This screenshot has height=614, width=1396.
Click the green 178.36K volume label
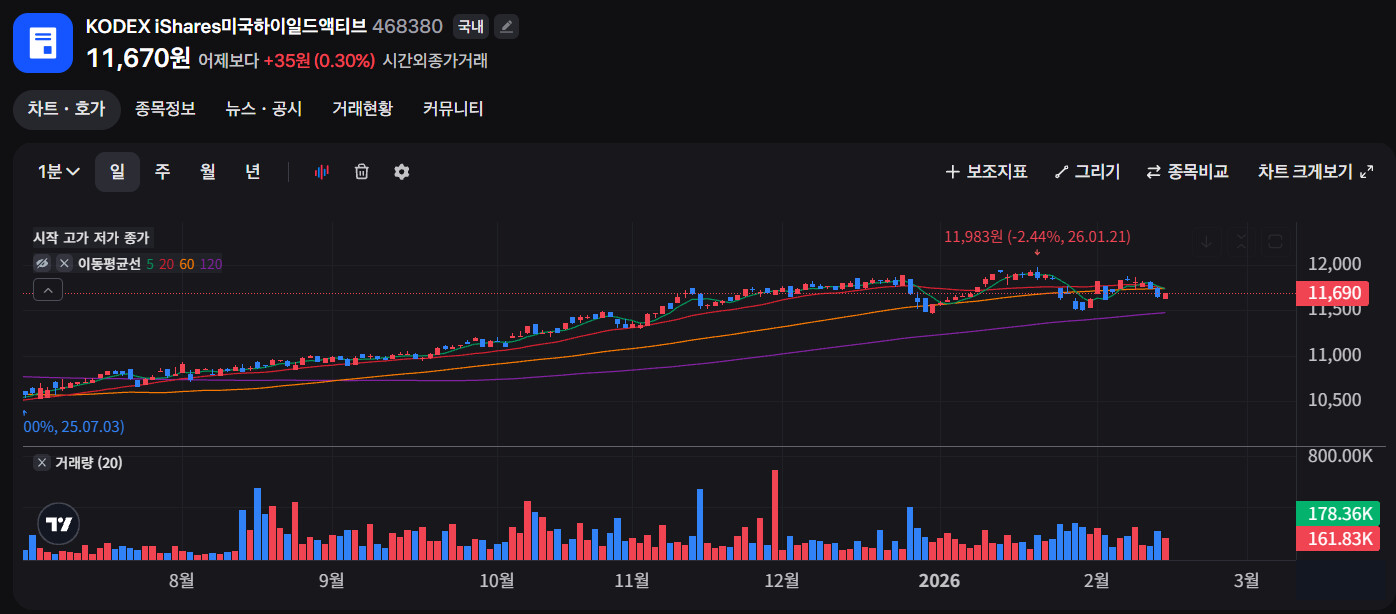[1337, 514]
